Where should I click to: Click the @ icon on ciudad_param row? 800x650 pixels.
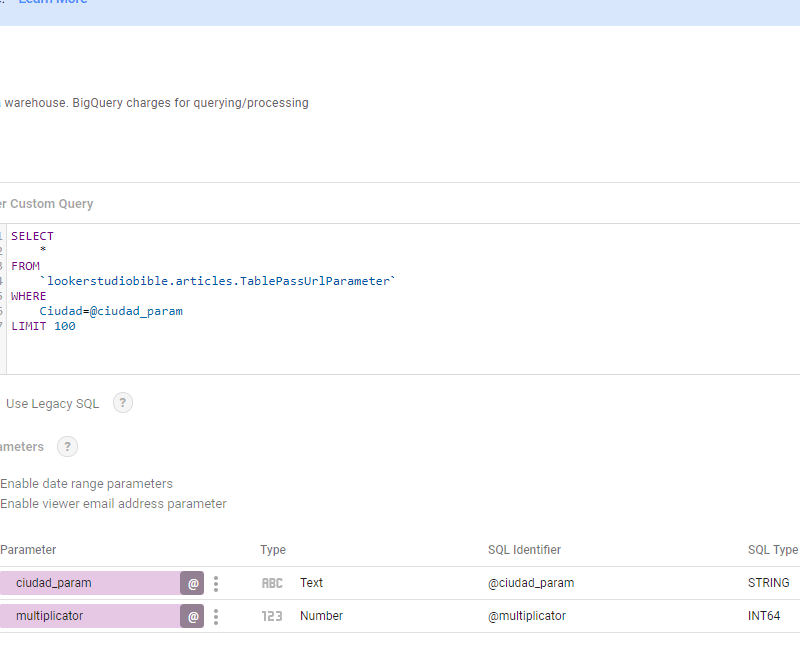click(x=191, y=583)
